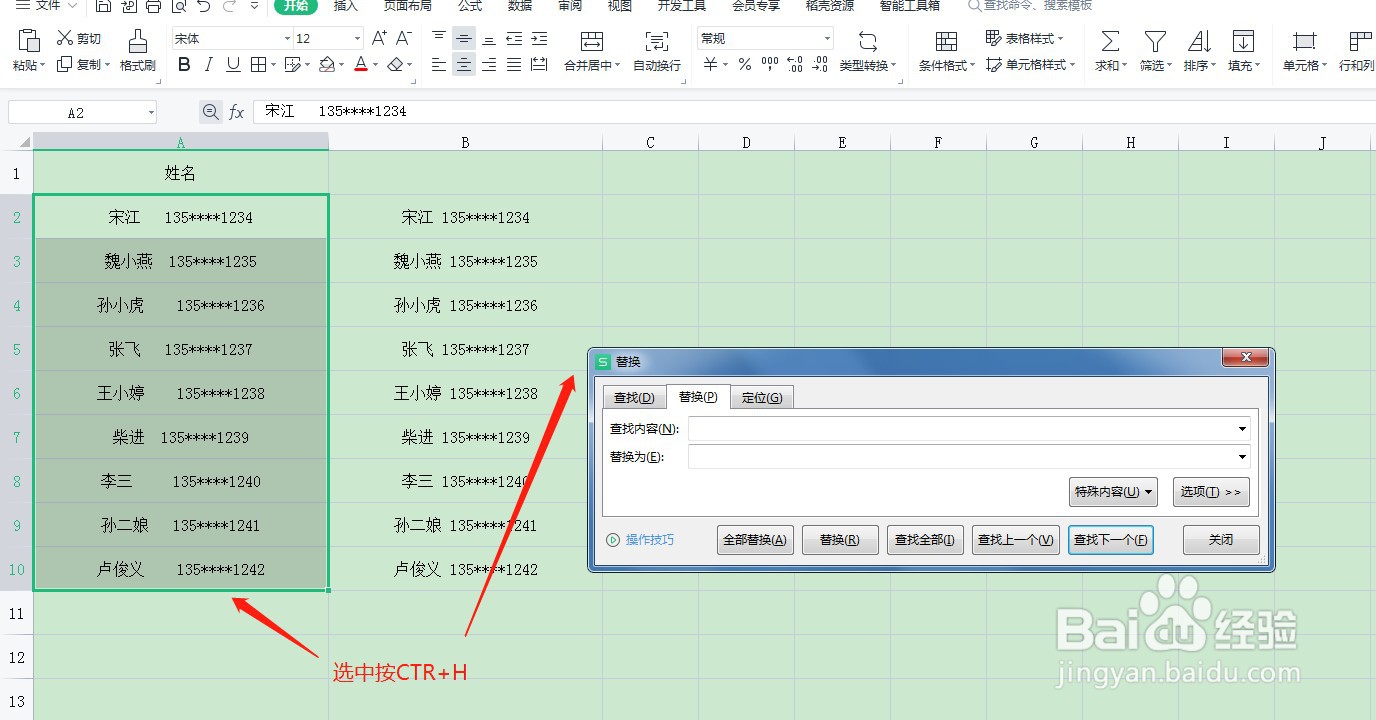Increase font size with A+ icon
This screenshot has width=1376, height=720.
(x=379, y=38)
